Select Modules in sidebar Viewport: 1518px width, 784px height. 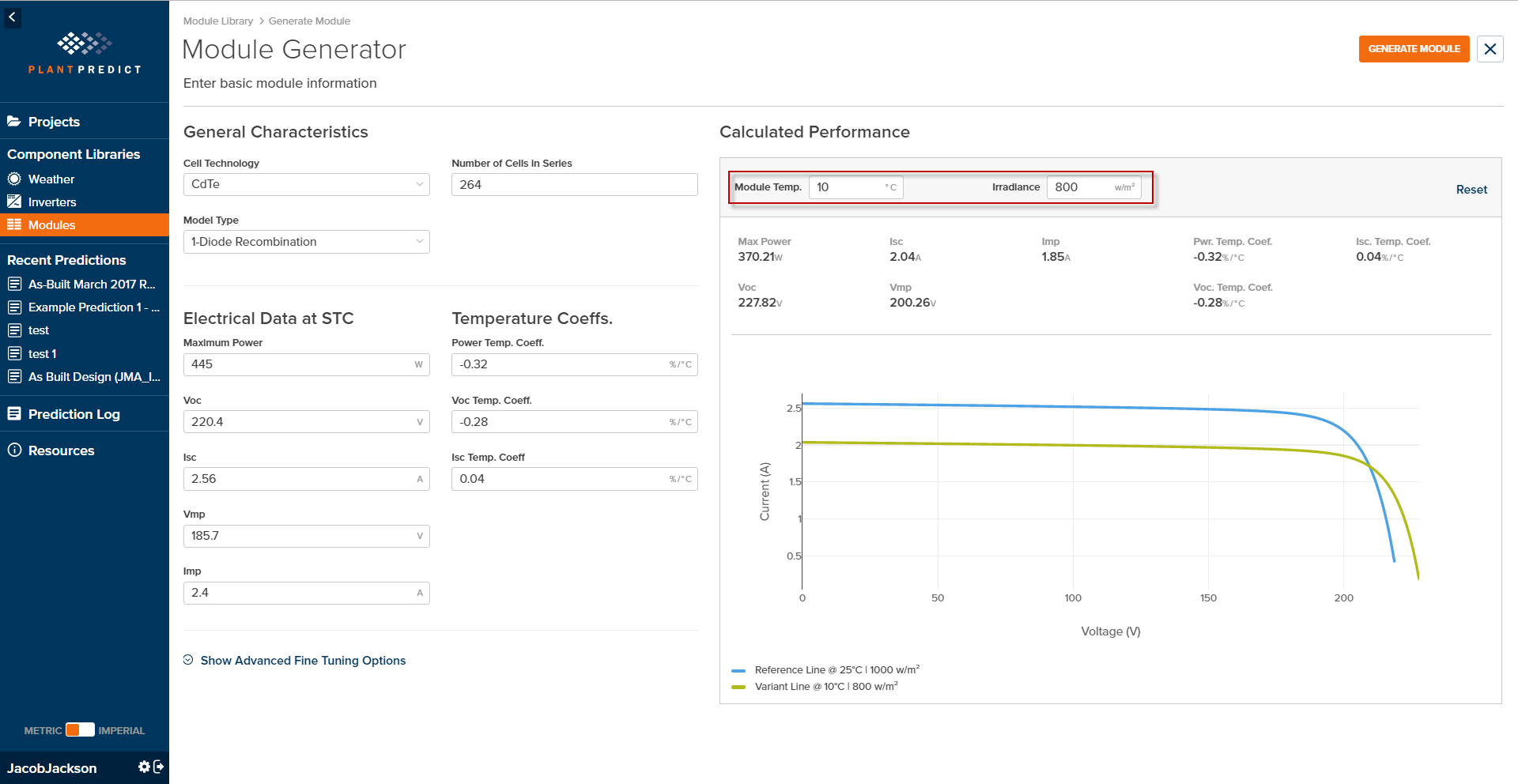[85, 224]
